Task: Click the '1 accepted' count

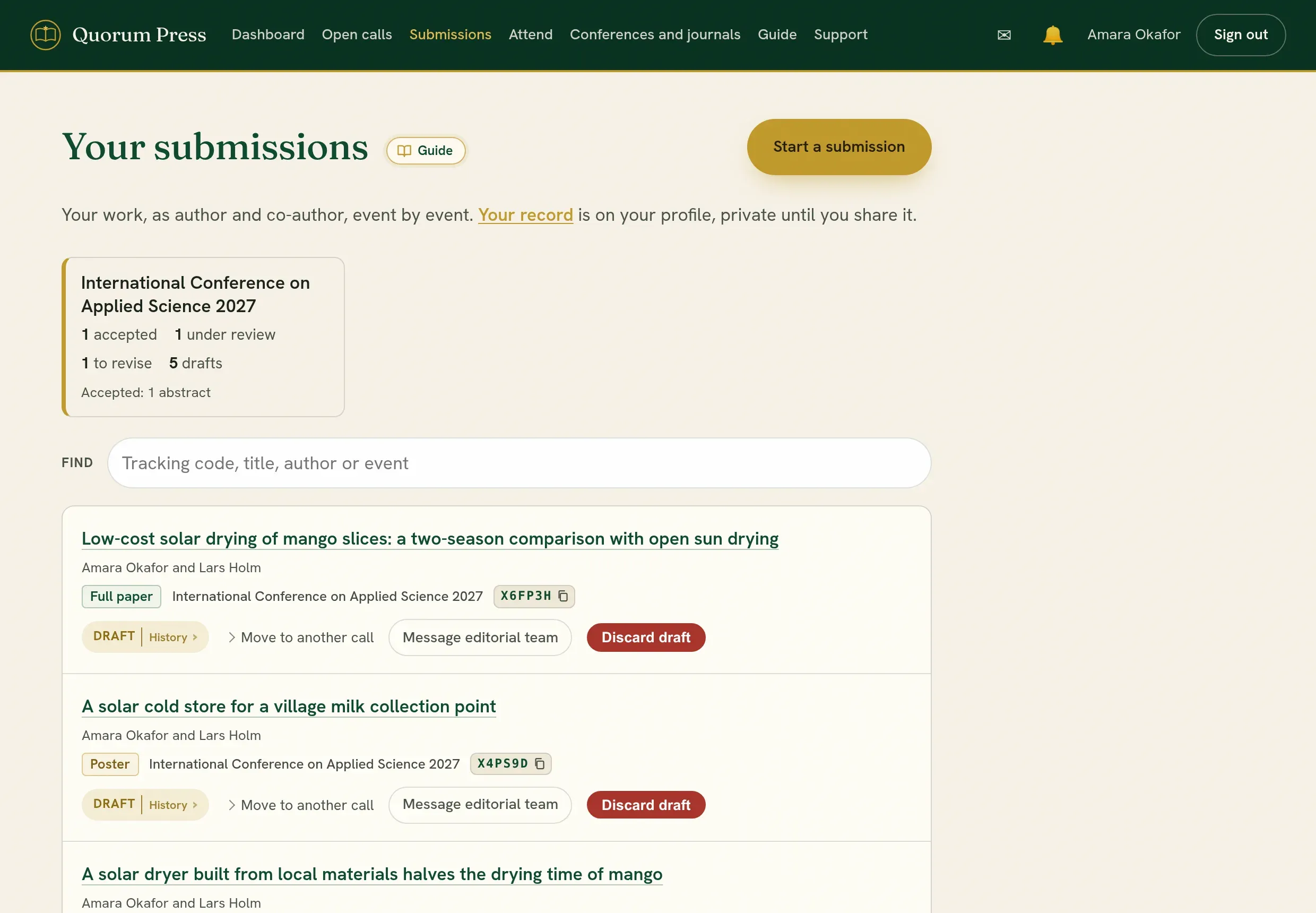Action: (x=119, y=334)
